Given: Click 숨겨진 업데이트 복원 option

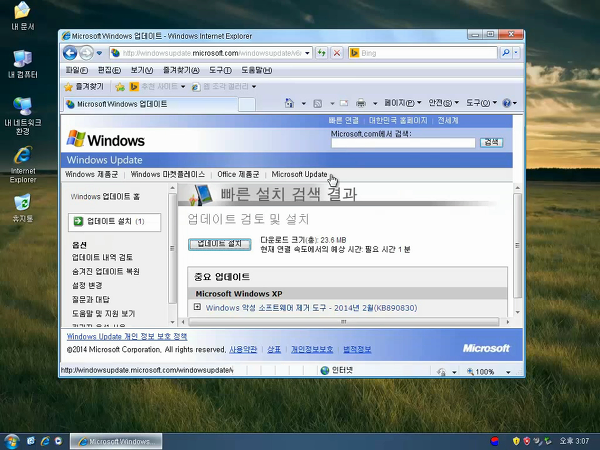Looking at the screenshot, I should 106,271.
